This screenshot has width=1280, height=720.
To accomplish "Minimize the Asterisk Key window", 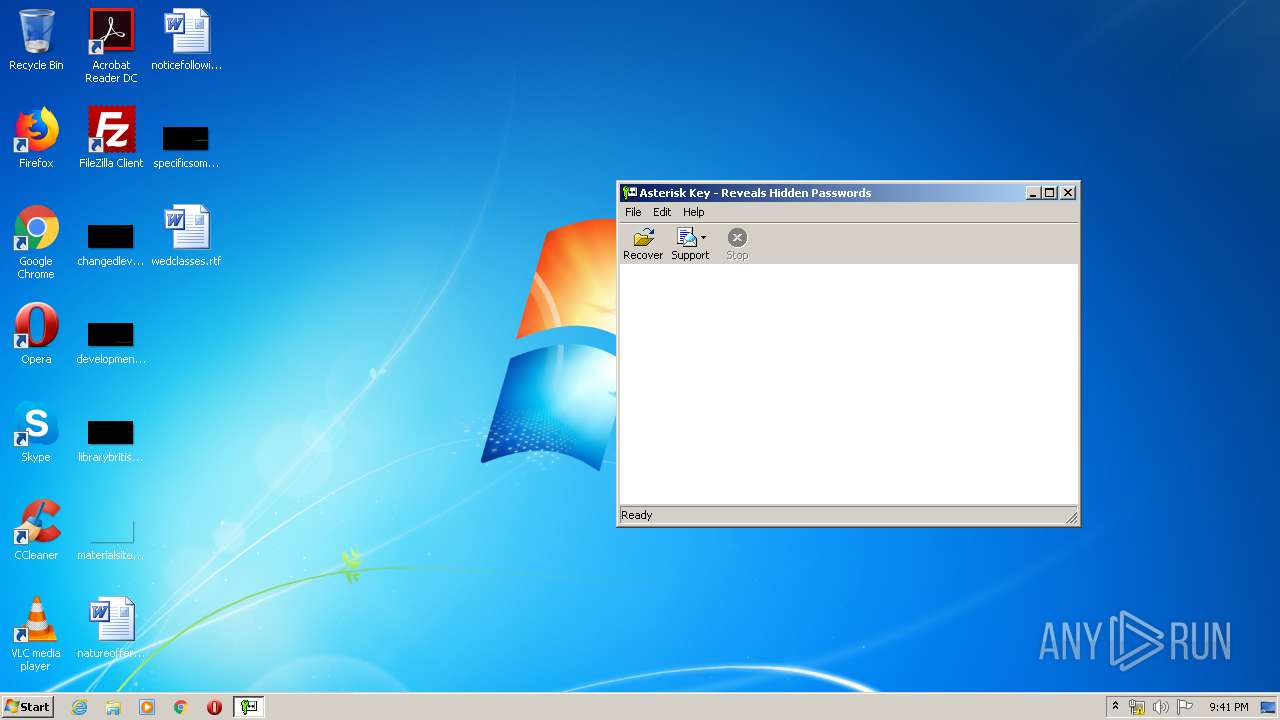I will click(1033, 193).
